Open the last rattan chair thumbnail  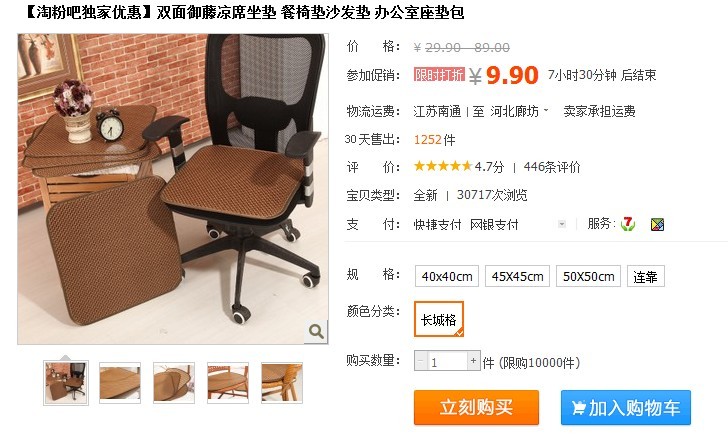click(282, 383)
